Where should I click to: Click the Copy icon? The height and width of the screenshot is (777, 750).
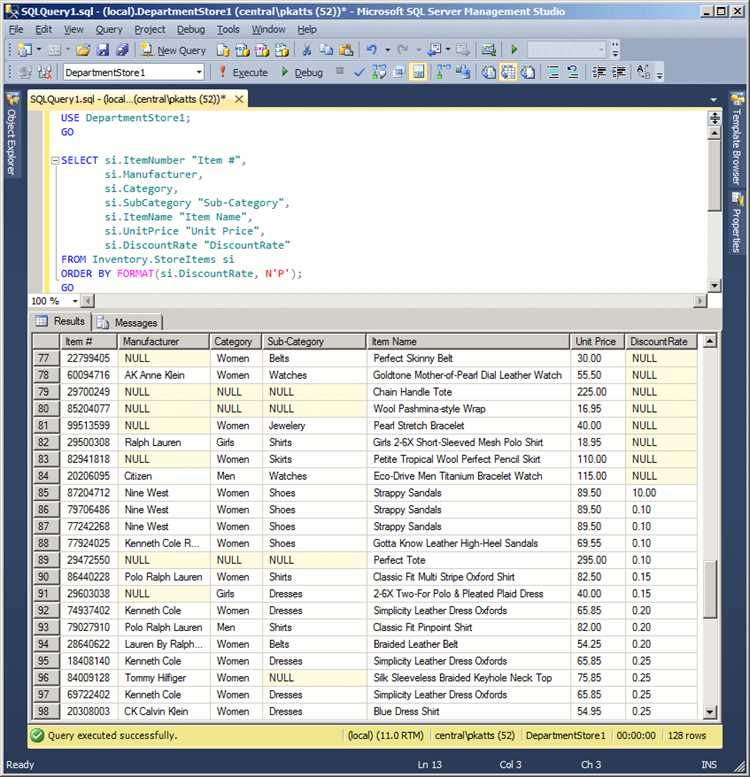point(326,50)
